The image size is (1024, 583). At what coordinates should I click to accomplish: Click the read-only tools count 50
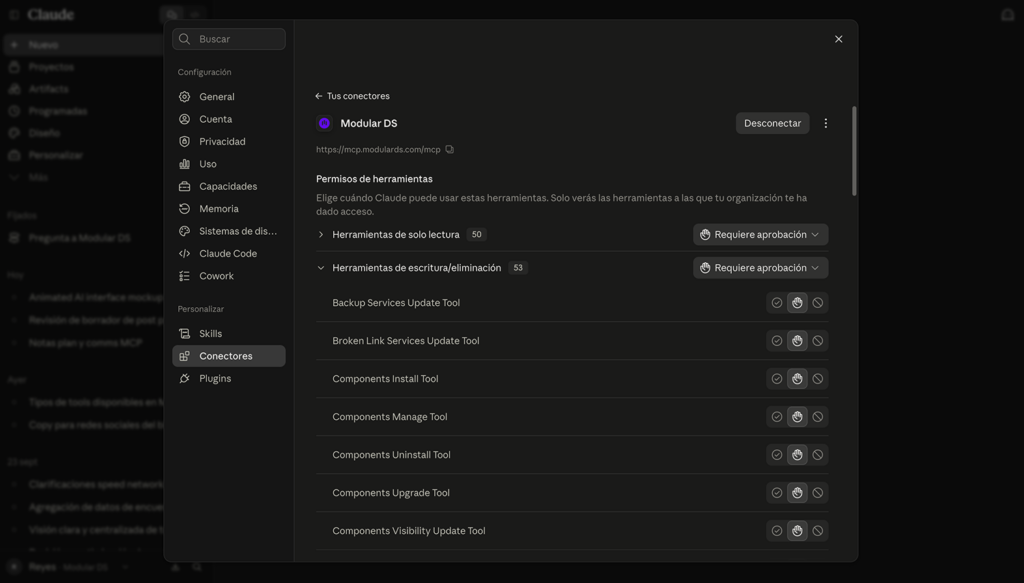[x=477, y=234]
